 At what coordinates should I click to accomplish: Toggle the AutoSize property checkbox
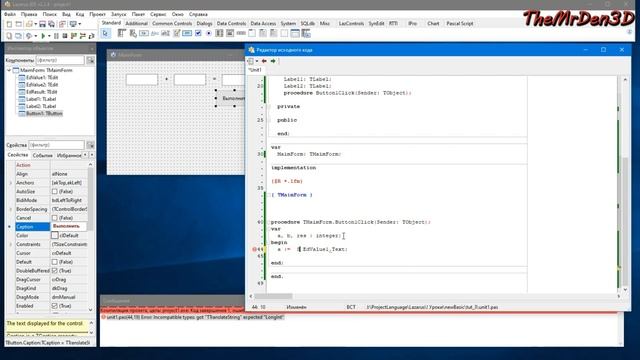55,191
